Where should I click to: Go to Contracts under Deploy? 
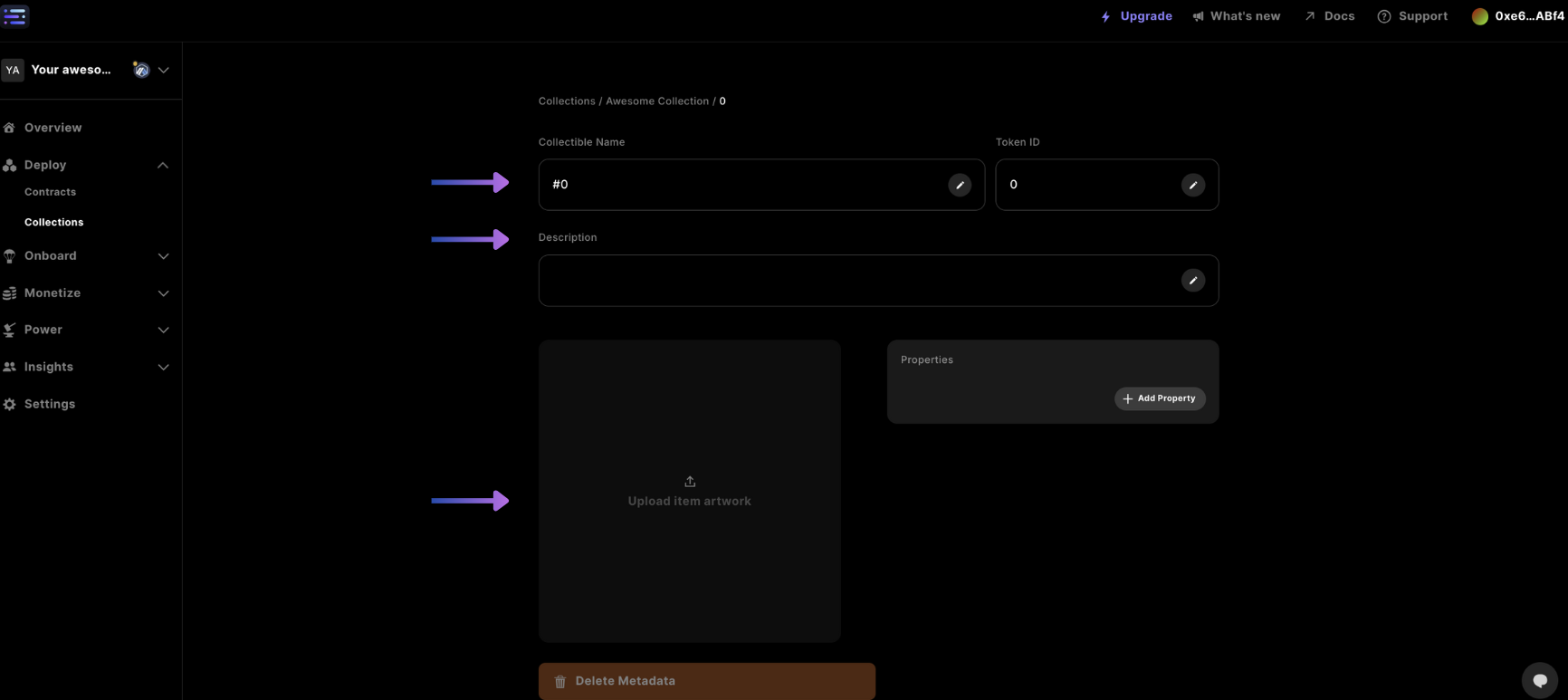[50, 192]
